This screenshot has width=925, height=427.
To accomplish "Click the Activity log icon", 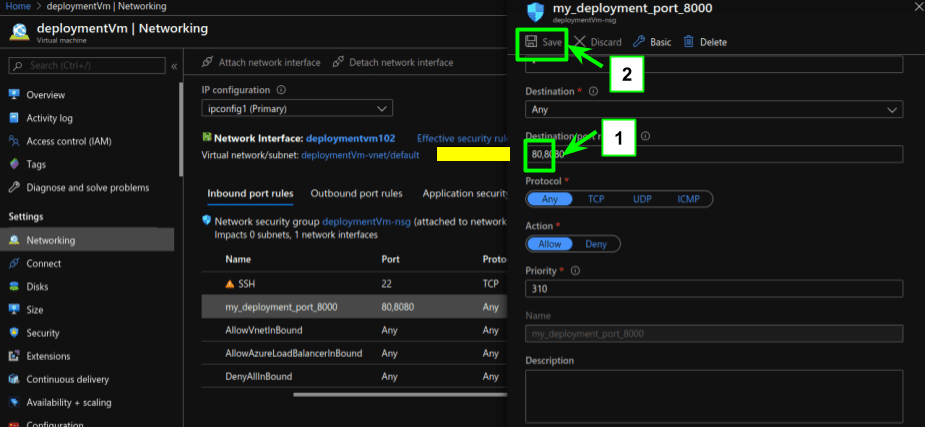I will tap(15, 118).
